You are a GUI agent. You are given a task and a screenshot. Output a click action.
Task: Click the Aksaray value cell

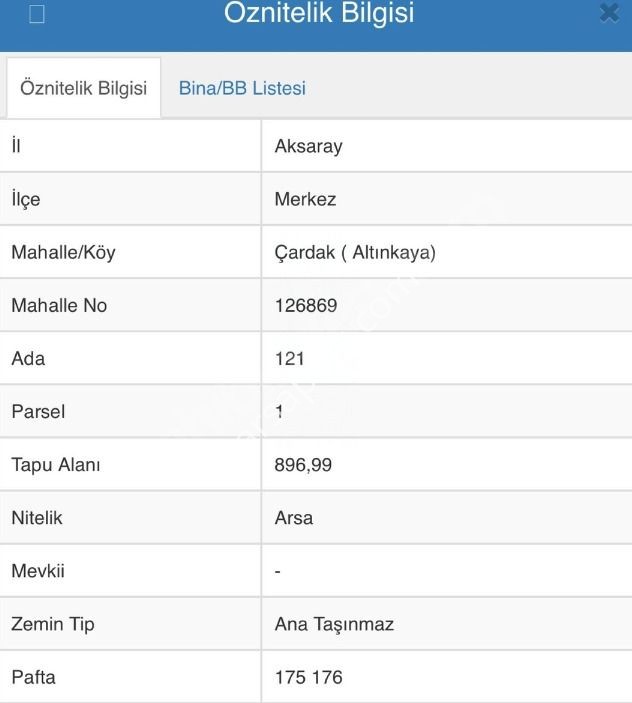(x=308, y=146)
